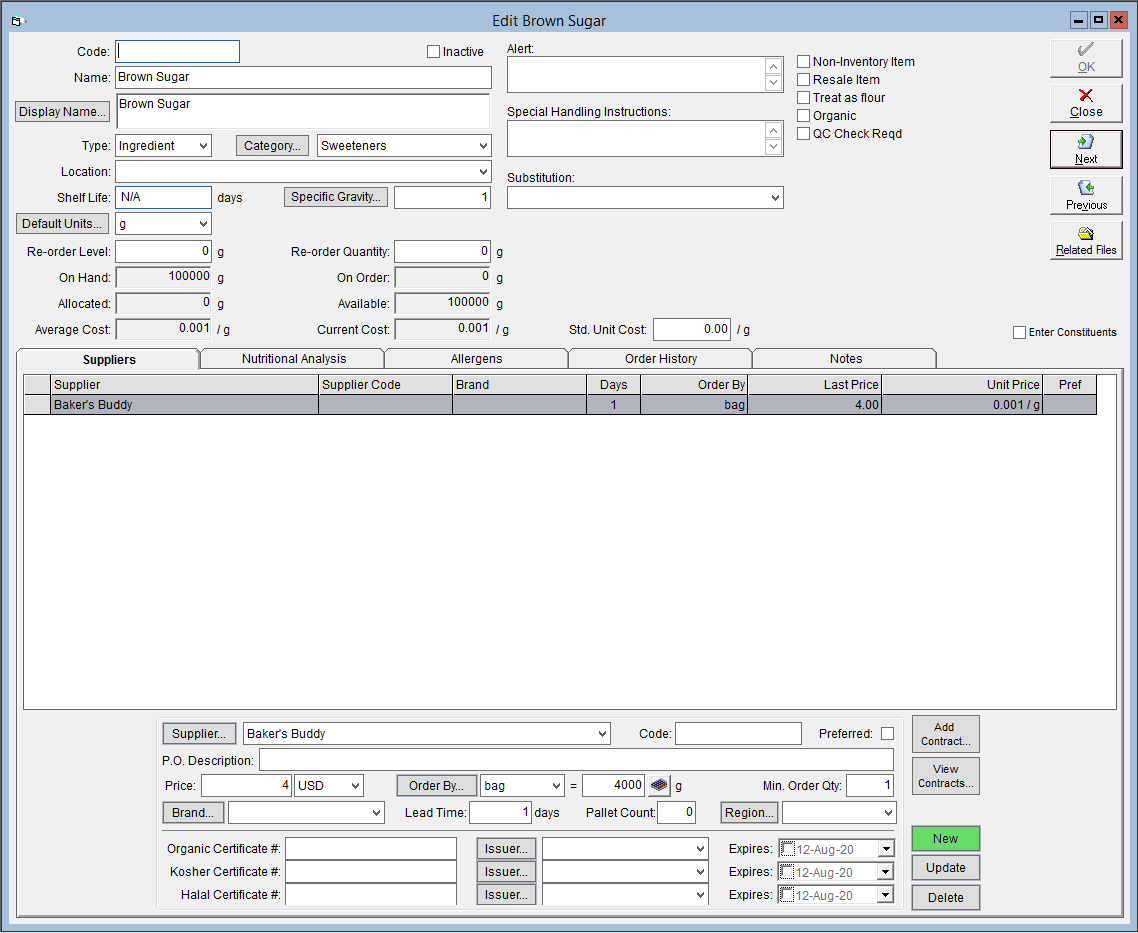Click the Brand... button
This screenshot has width=1138, height=933.
[193, 813]
